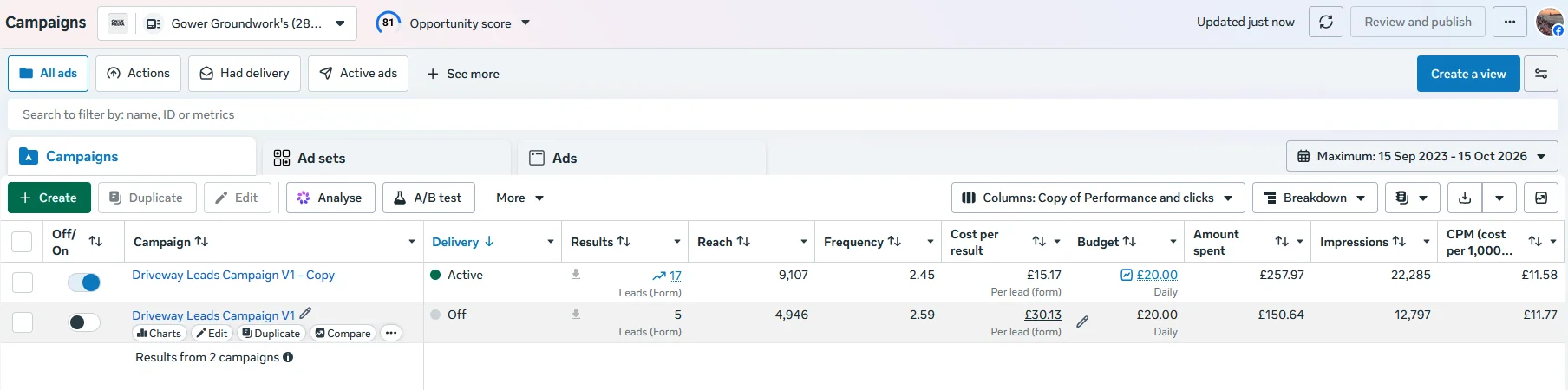Click the Analyse button
The height and width of the screenshot is (390, 1568).
point(330,198)
